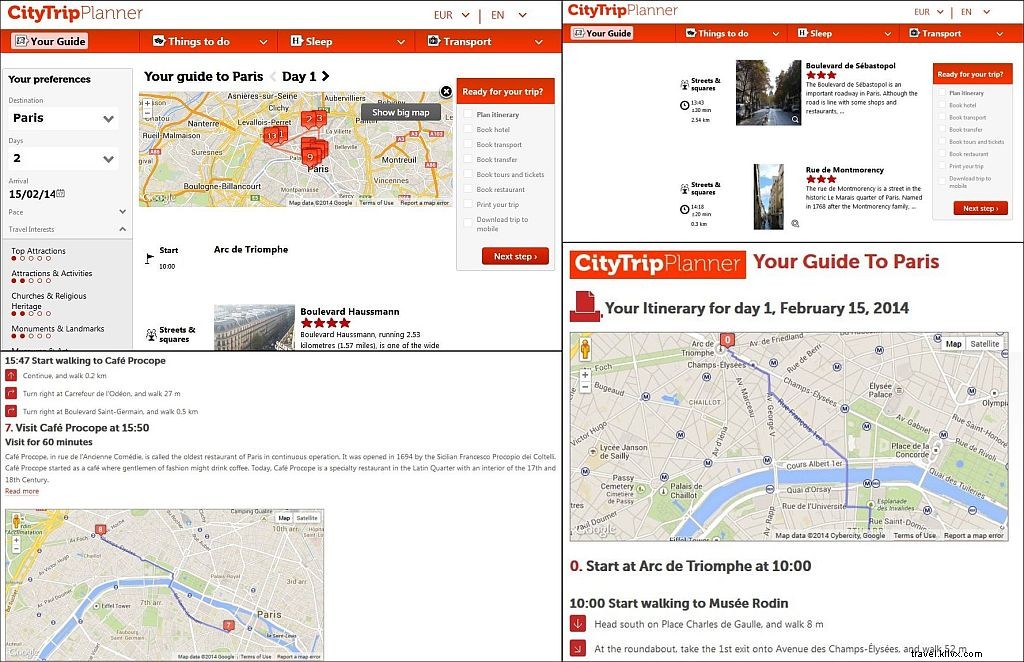The image size is (1024, 662).
Task: Switch itinerary day 1 map to Satellite view
Action: click(x=984, y=344)
